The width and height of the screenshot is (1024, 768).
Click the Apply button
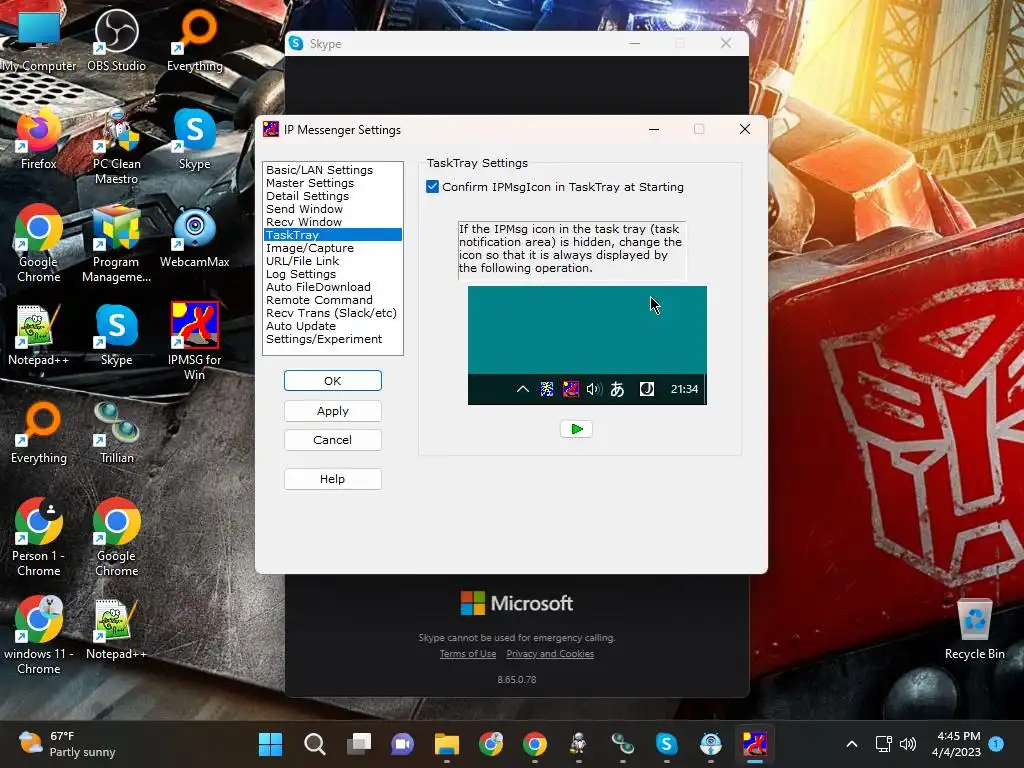pos(332,411)
